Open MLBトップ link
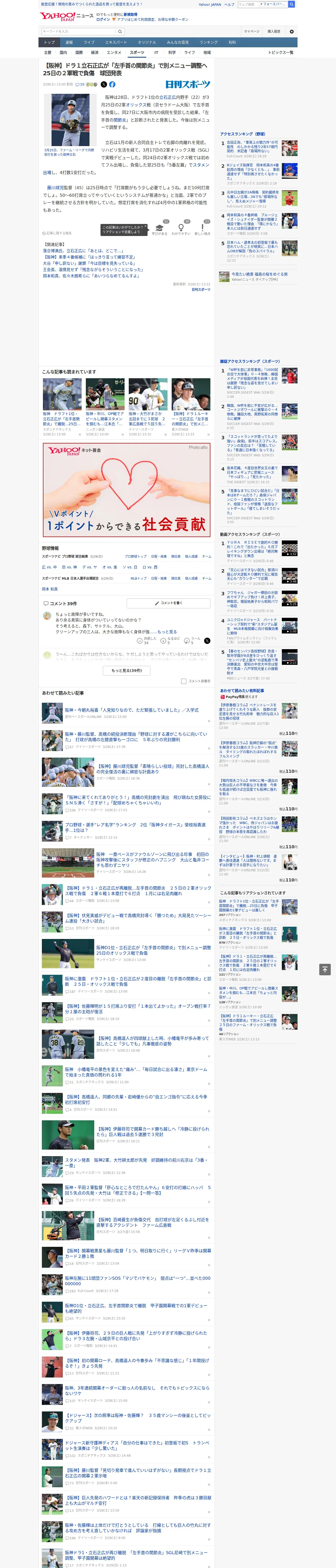 pos(138,578)
